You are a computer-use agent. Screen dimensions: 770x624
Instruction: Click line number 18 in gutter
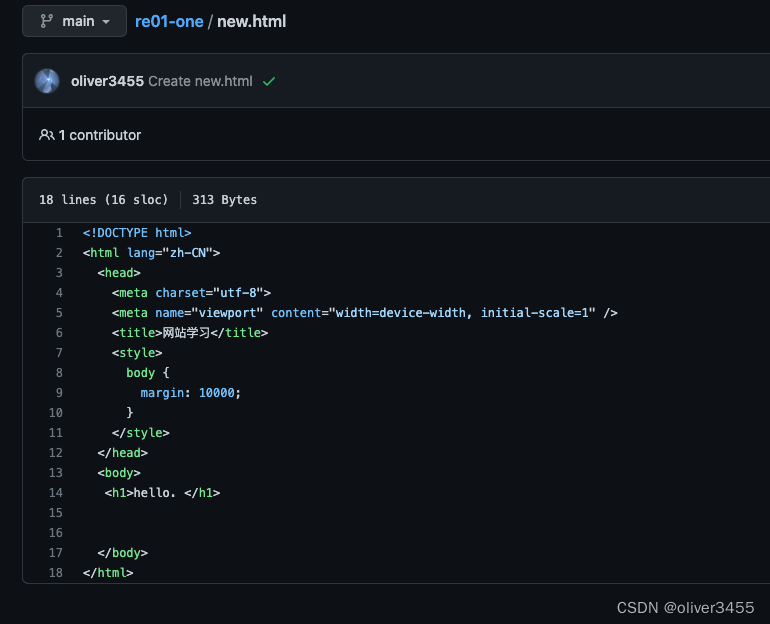(56, 573)
